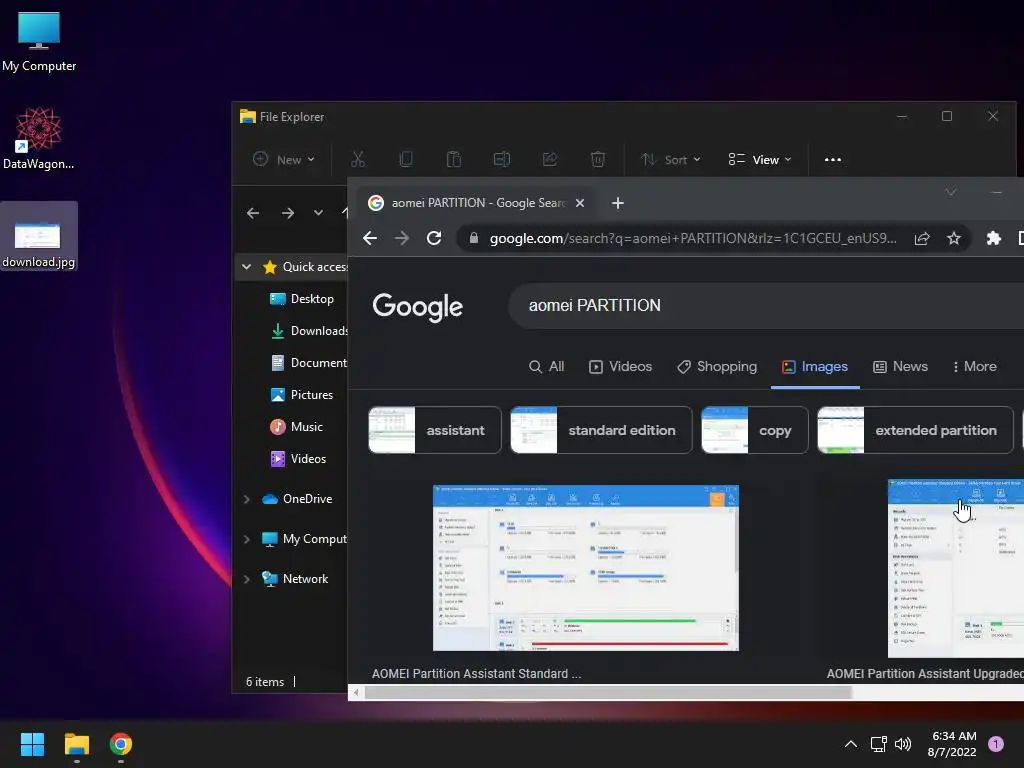Go back in File Explorer navigation
Screen dimensions: 1024x768
pos(253,213)
